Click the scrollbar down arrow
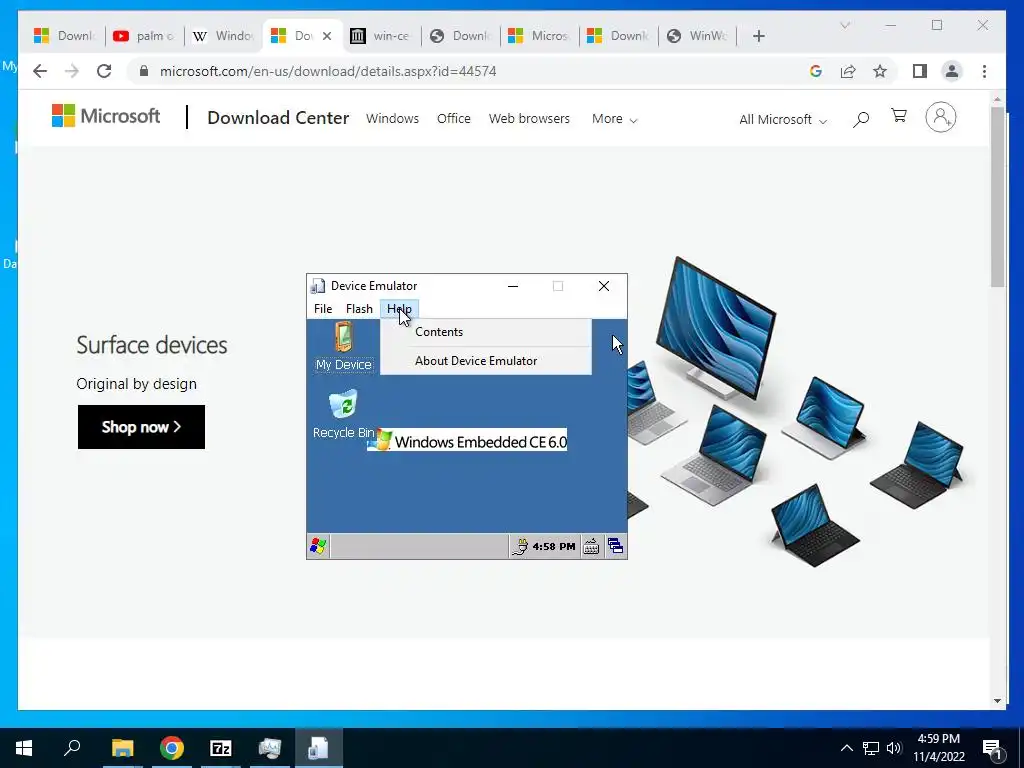This screenshot has width=1024, height=768. click(x=997, y=701)
